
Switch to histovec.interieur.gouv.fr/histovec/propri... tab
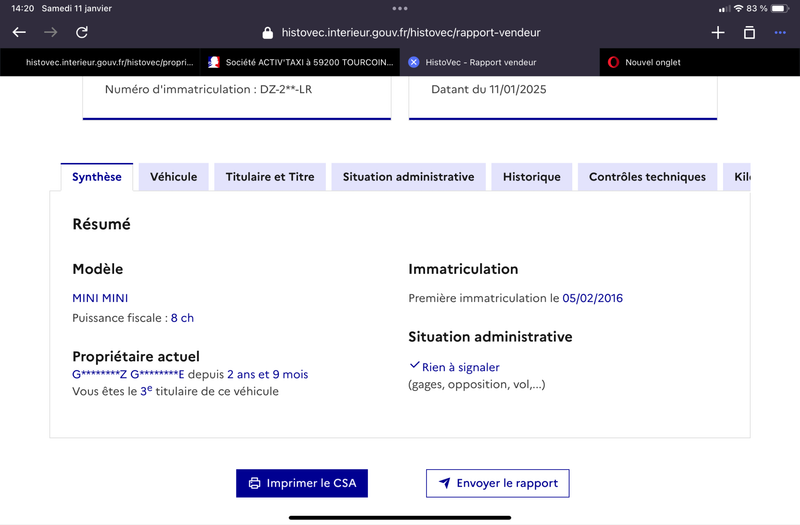(x=100, y=62)
